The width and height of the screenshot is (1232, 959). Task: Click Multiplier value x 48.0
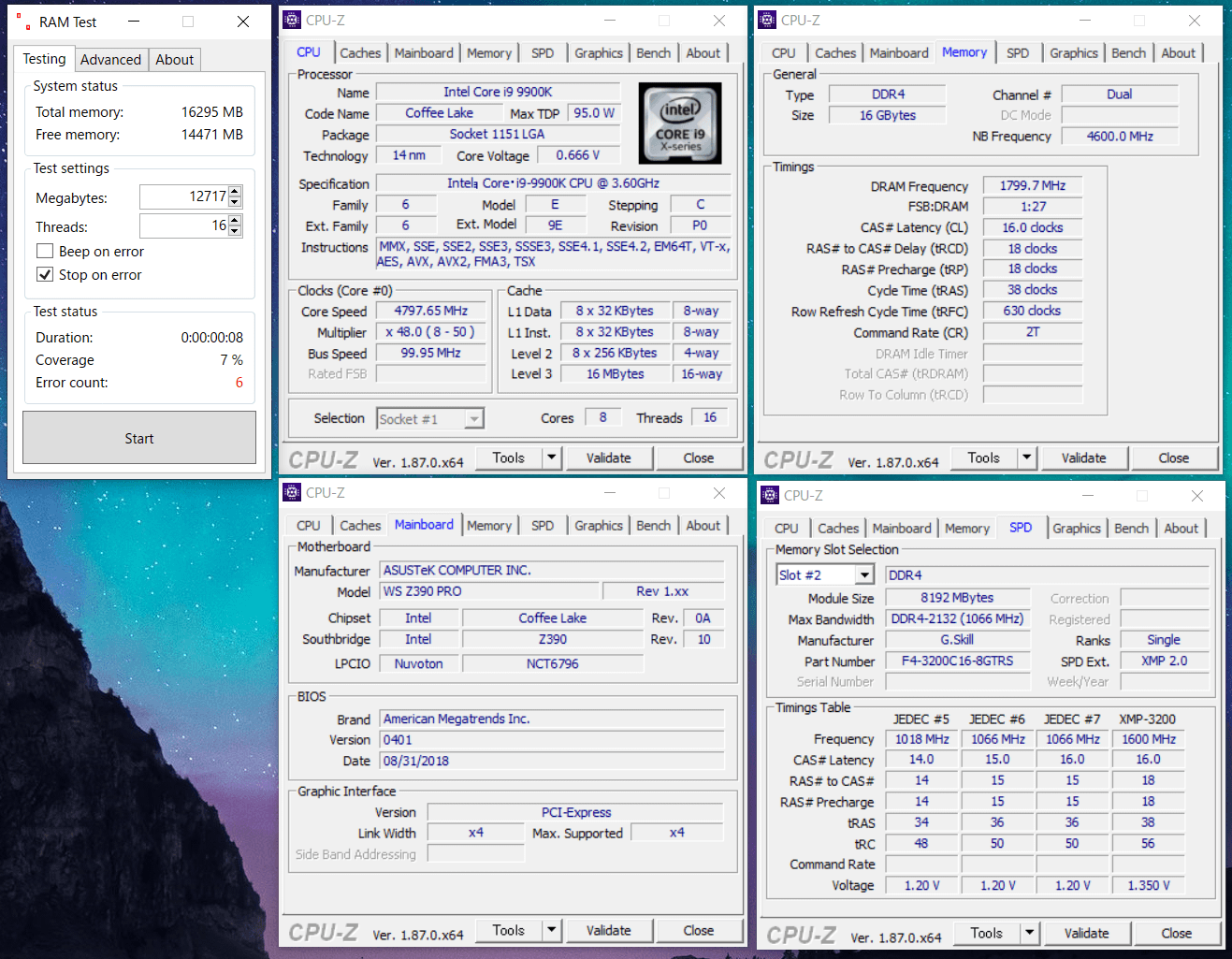coord(431,332)
